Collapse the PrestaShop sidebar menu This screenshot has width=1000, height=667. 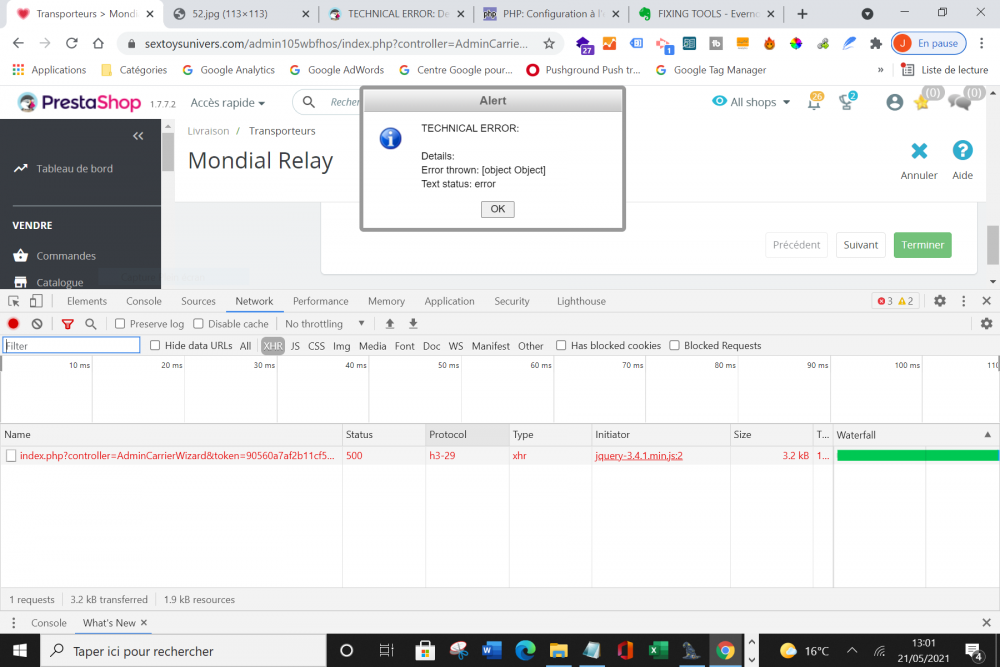tap(138, 136)
